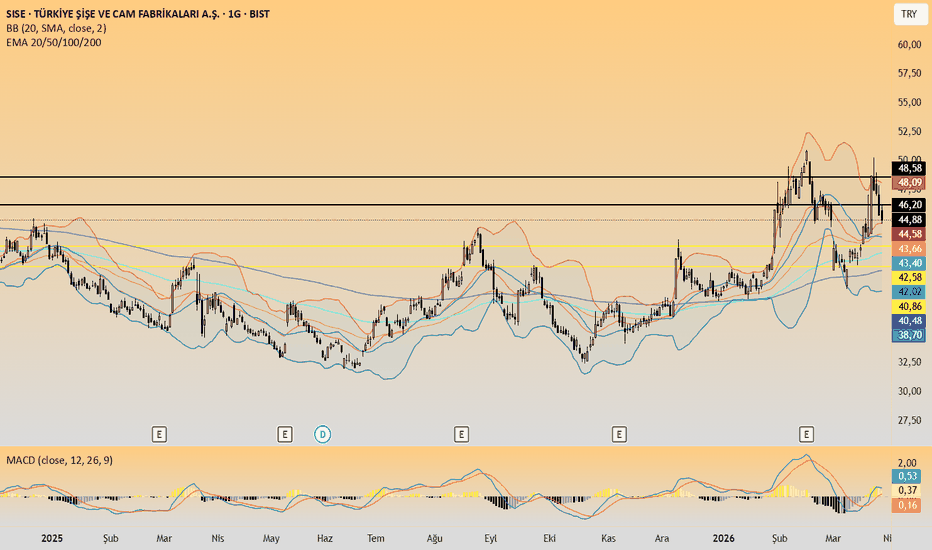This screenshot has width=932, height=550.
Task: Click the 52,50 price axis tick
Action: 909,131
